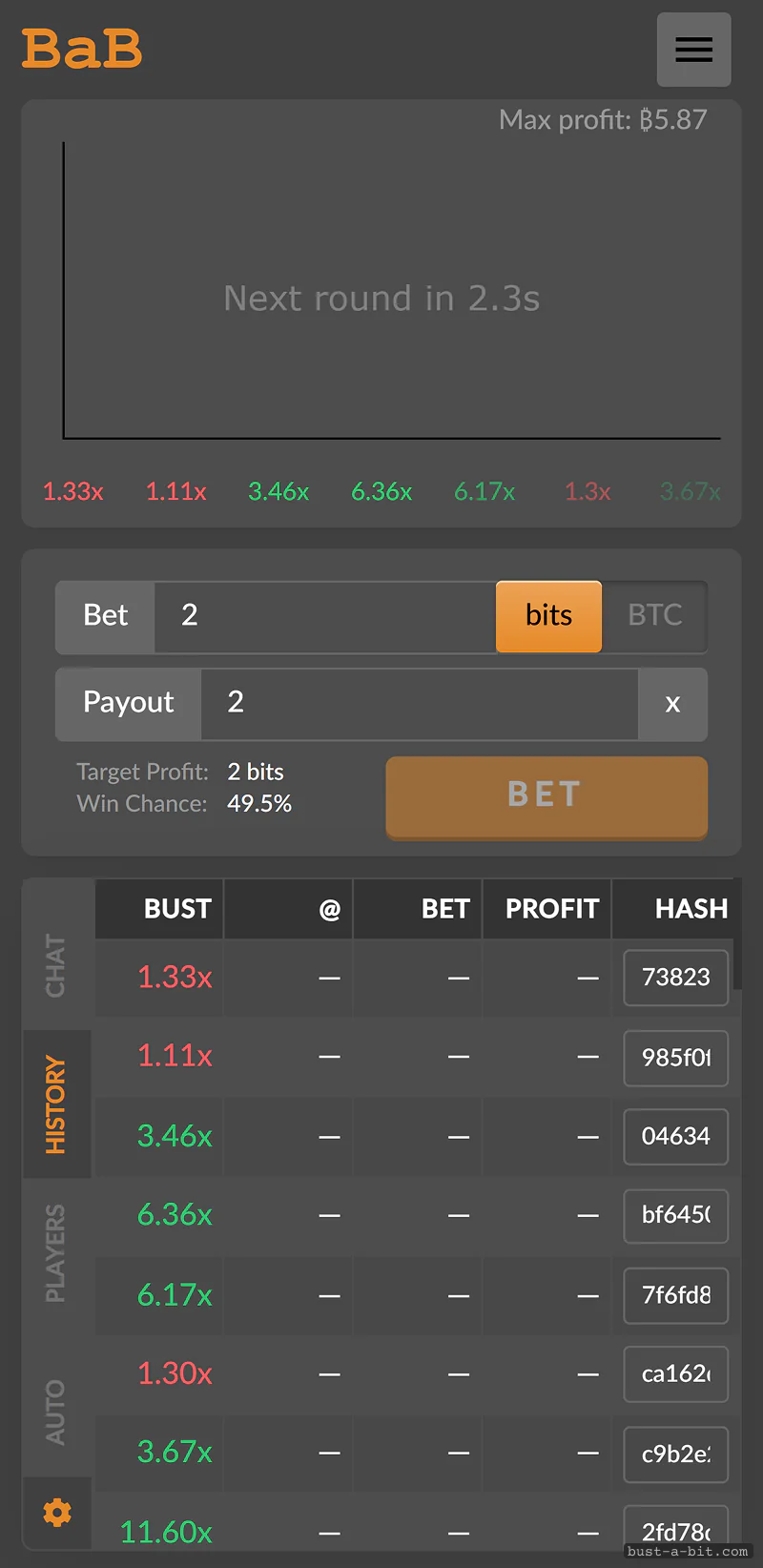Open settings gear in sidebar

(x=57, y=1512)
